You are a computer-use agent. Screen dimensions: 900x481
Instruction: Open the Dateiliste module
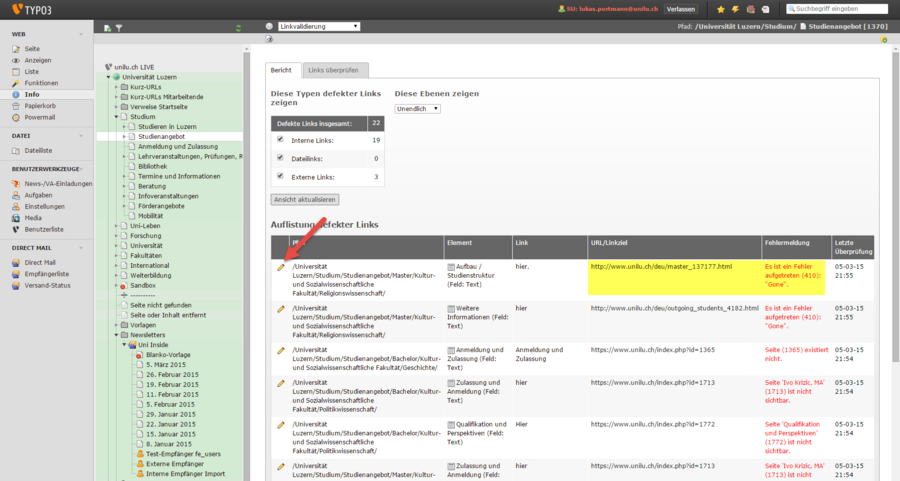[x=38, y=150]
